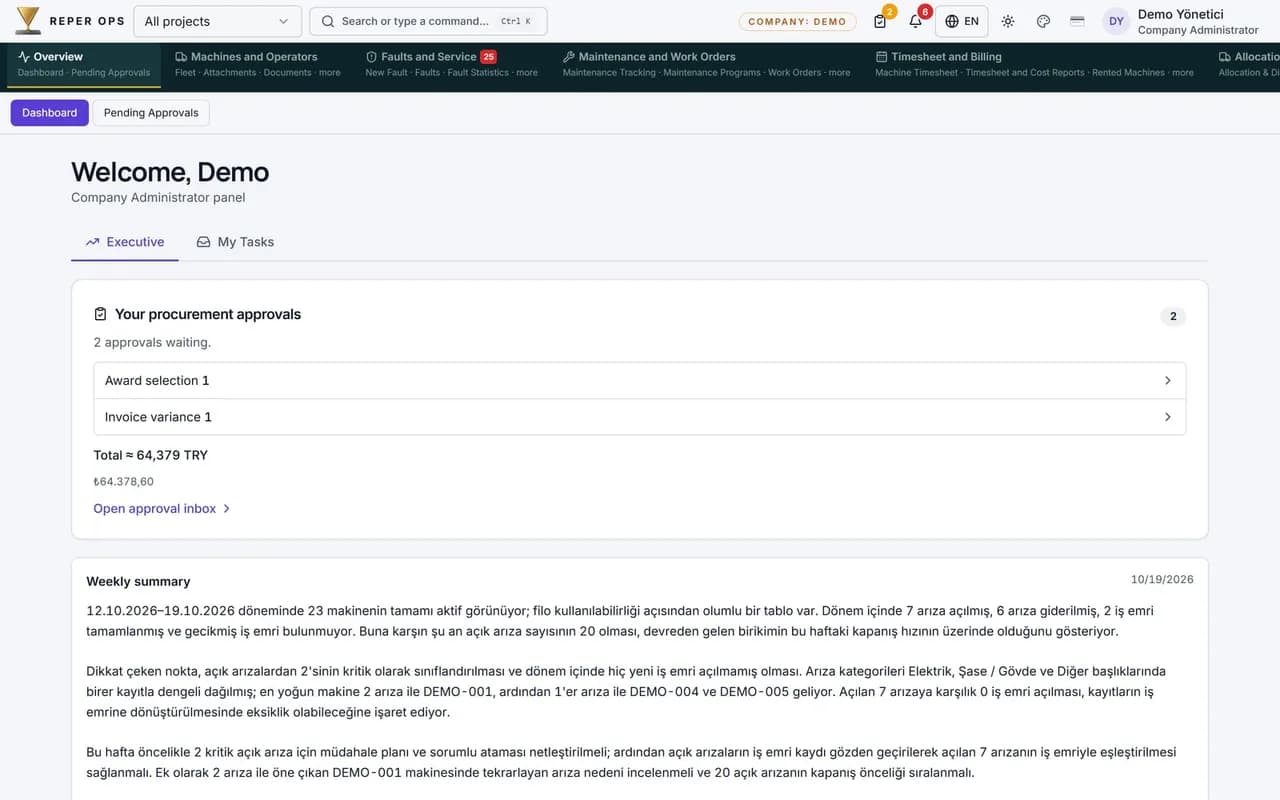Switch to the Executive tab
This screenshot has width=1280, height=800.
pos(125,242)
